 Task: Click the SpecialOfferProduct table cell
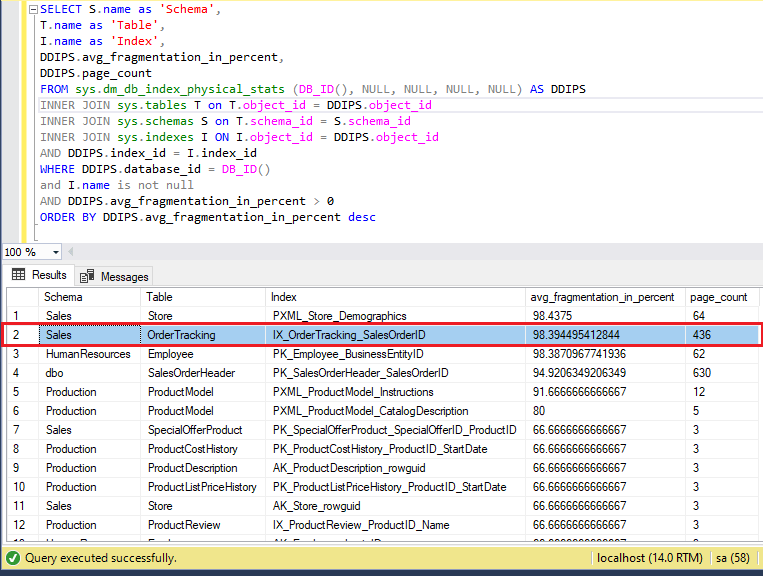tap(203, 430)
